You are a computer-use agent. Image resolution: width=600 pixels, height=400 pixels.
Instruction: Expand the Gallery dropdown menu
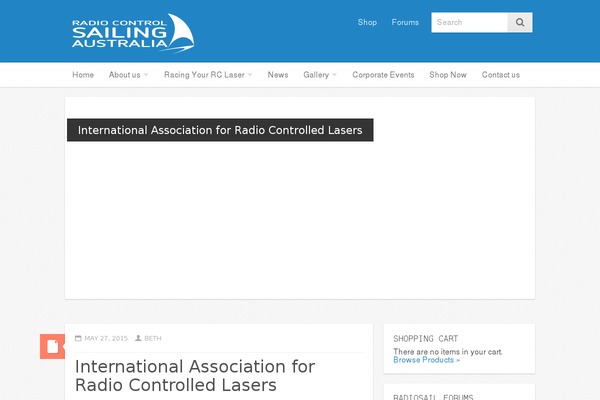tap(320, 75)
